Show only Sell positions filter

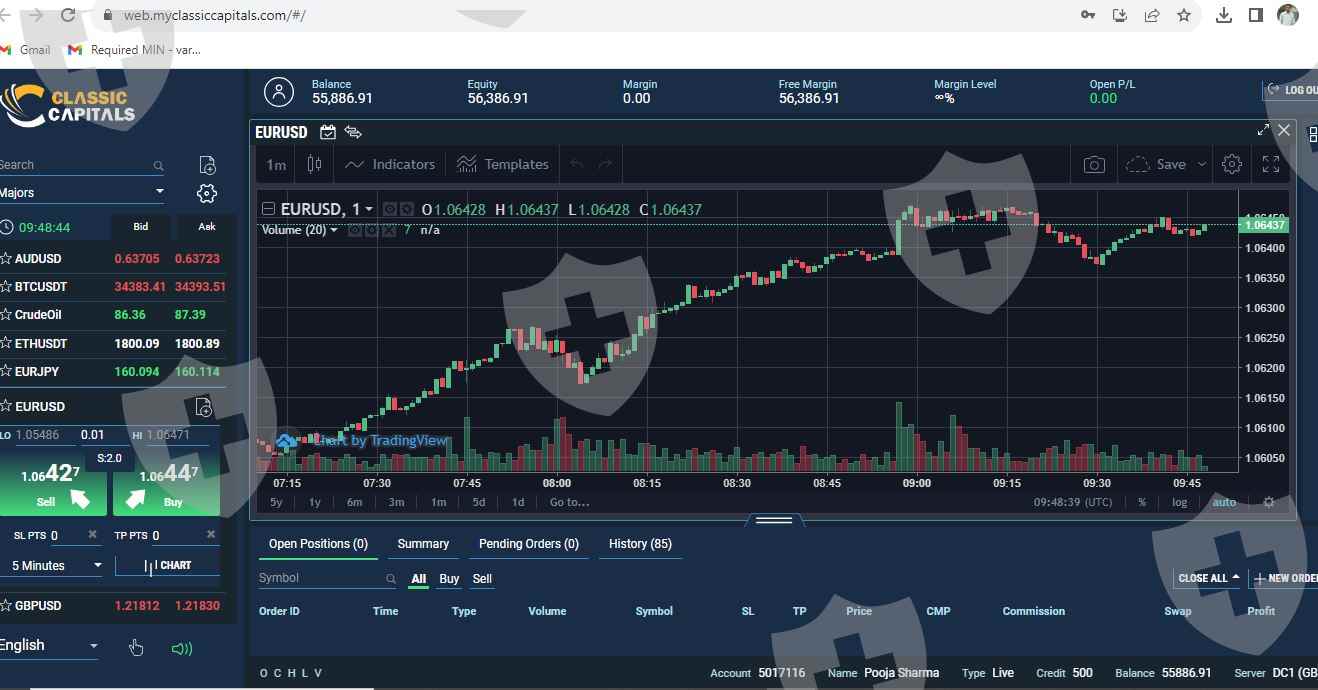(482, 579)
